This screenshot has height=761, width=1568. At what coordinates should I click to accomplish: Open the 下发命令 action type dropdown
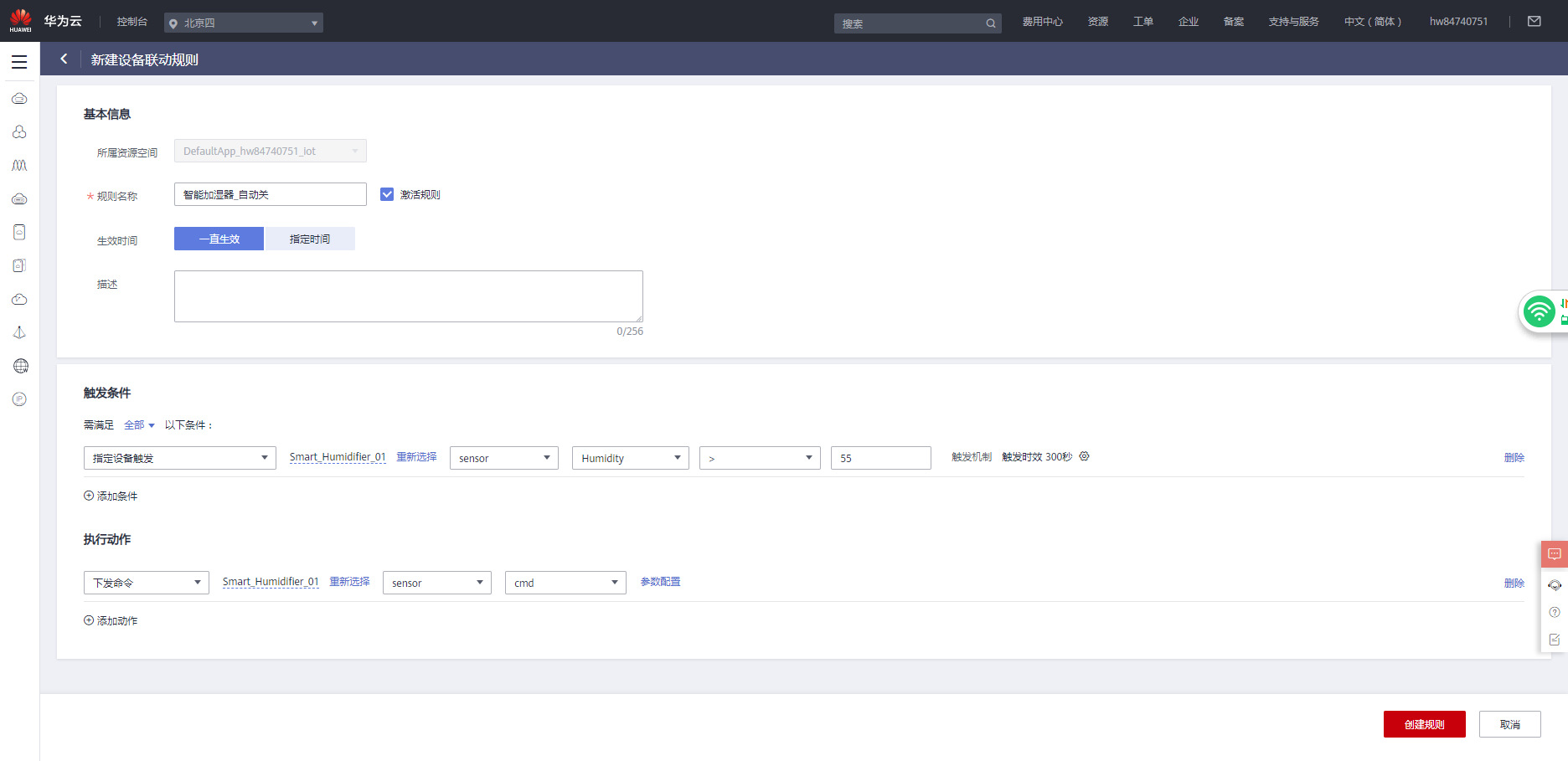(147, 583)
